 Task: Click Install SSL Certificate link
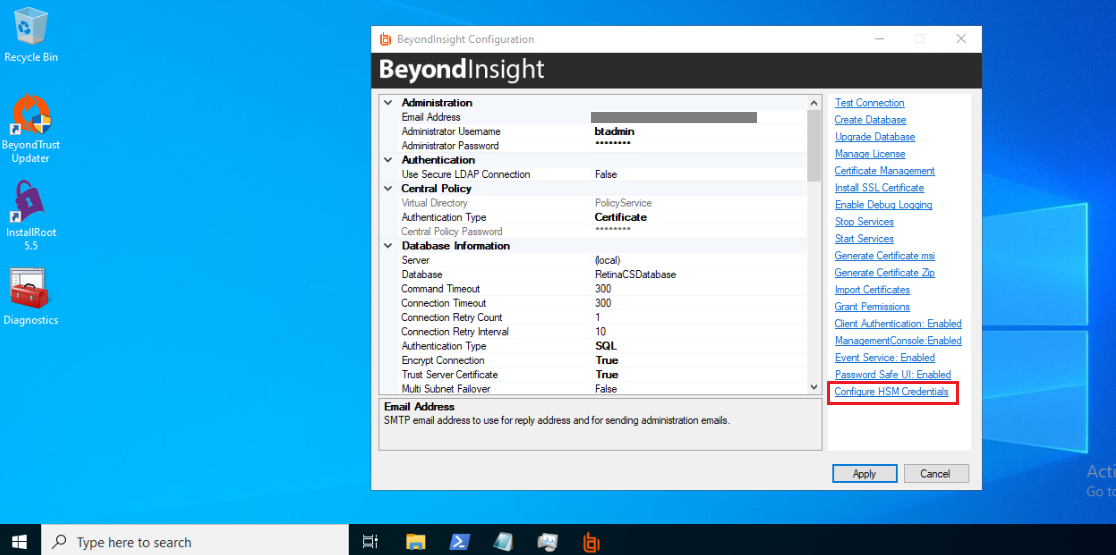click(879, 188)
